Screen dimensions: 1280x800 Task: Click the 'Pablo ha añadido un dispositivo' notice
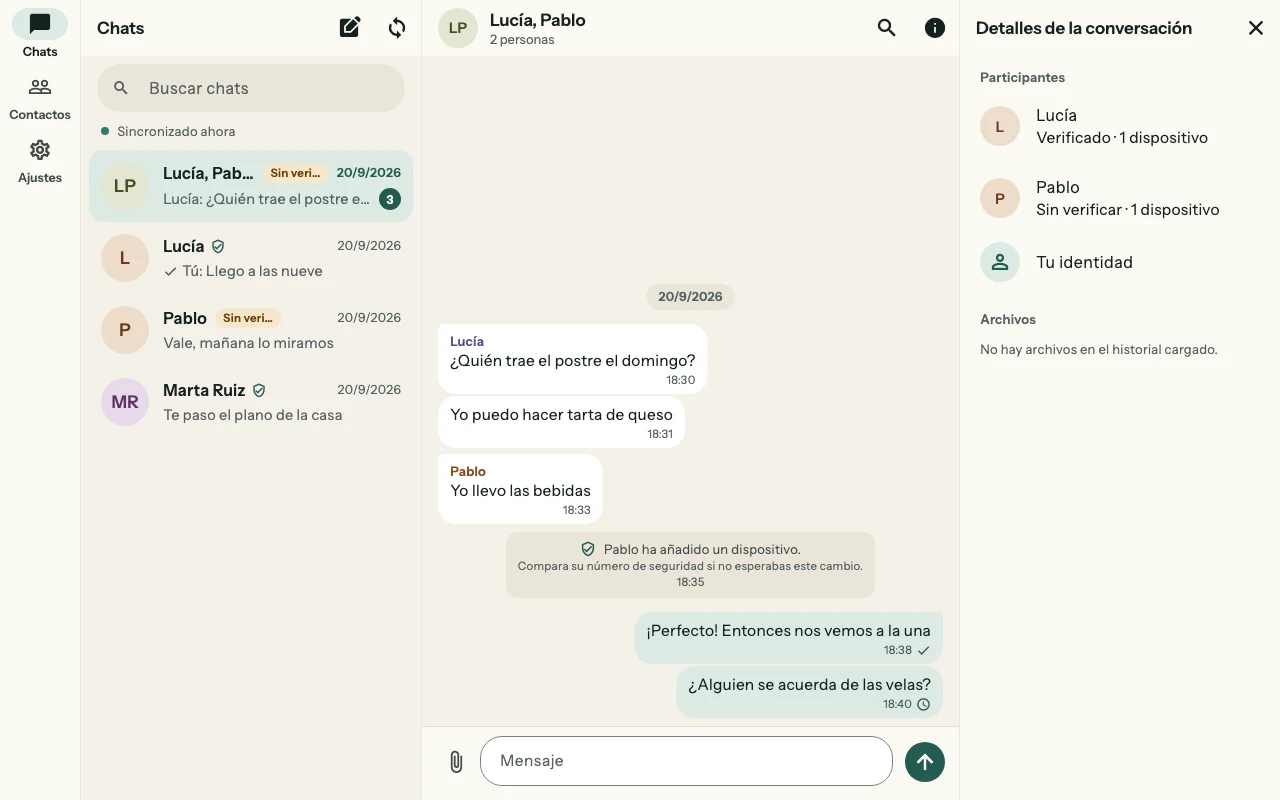690,565
